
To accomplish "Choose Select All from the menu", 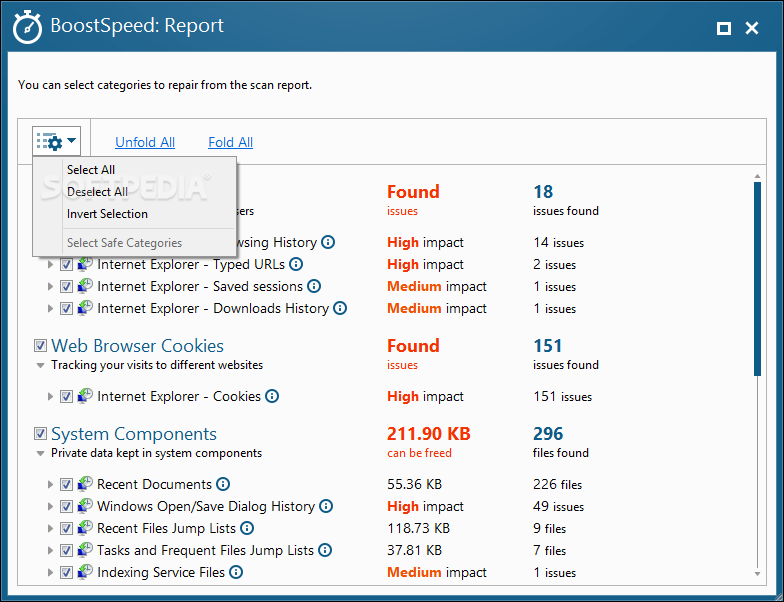I will (x=135, y=170).
